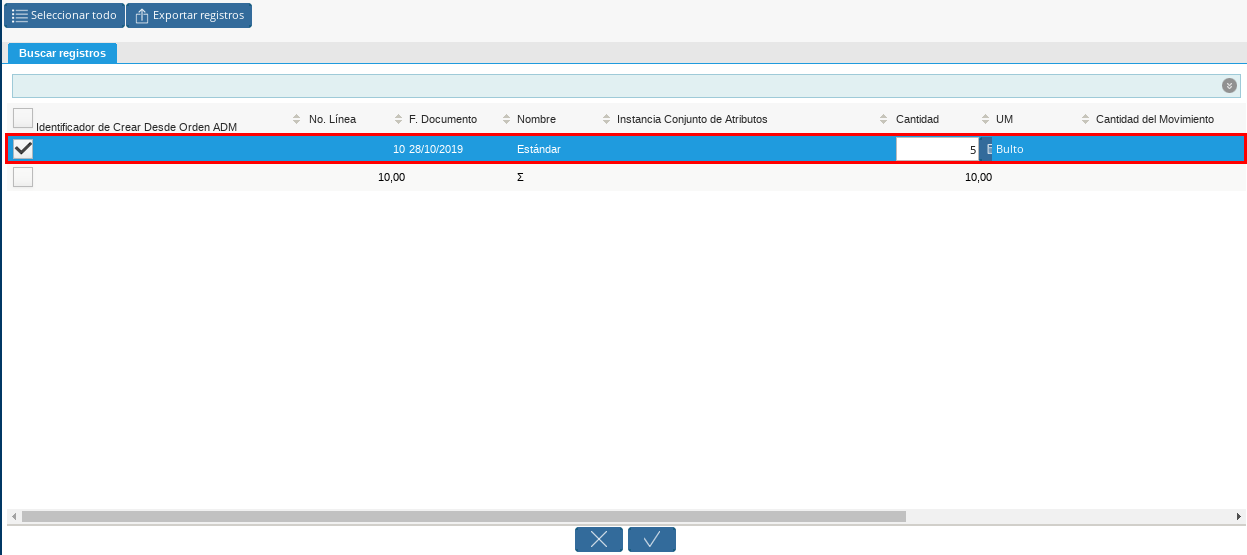Click the horizontal scrollbar thumb
Image resolution: width=1247 pixels, height=555 pixels.
point(463,517)
